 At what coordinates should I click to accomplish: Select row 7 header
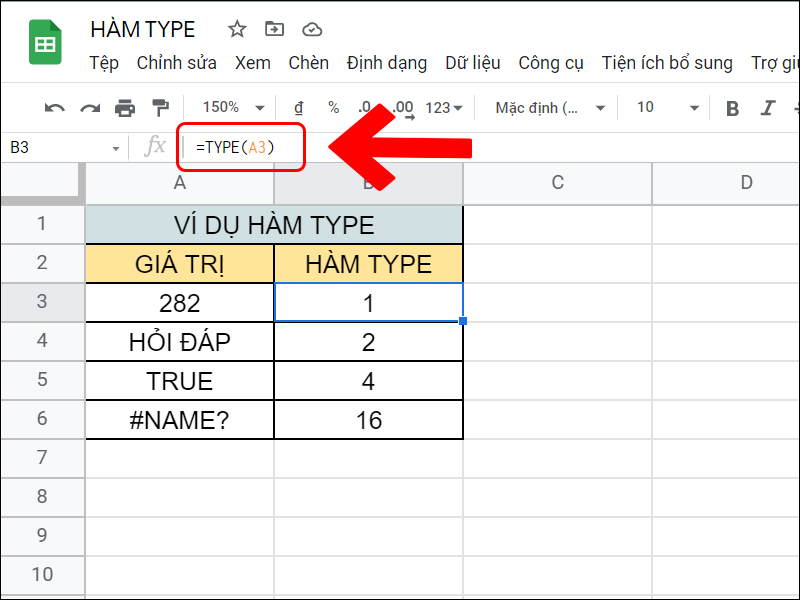coord(42,458)
